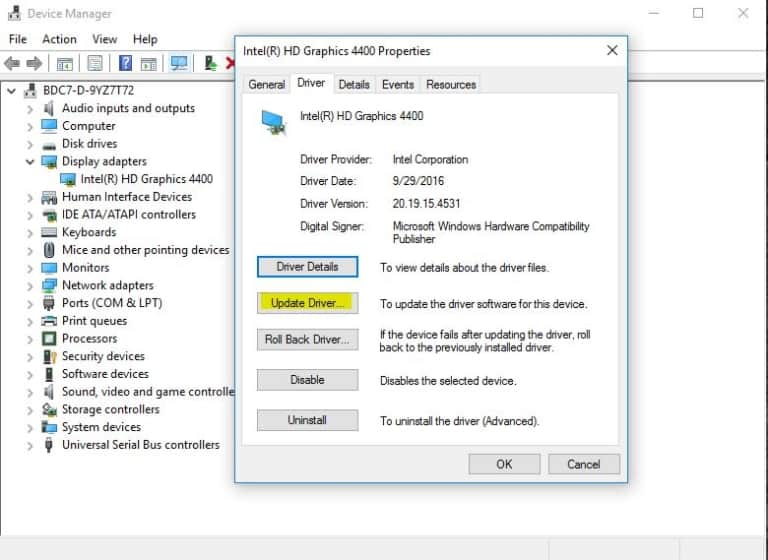The width and height of the screenshot is (768, 560).
Task: Open the Action menu
Action: tap(59, 39)
